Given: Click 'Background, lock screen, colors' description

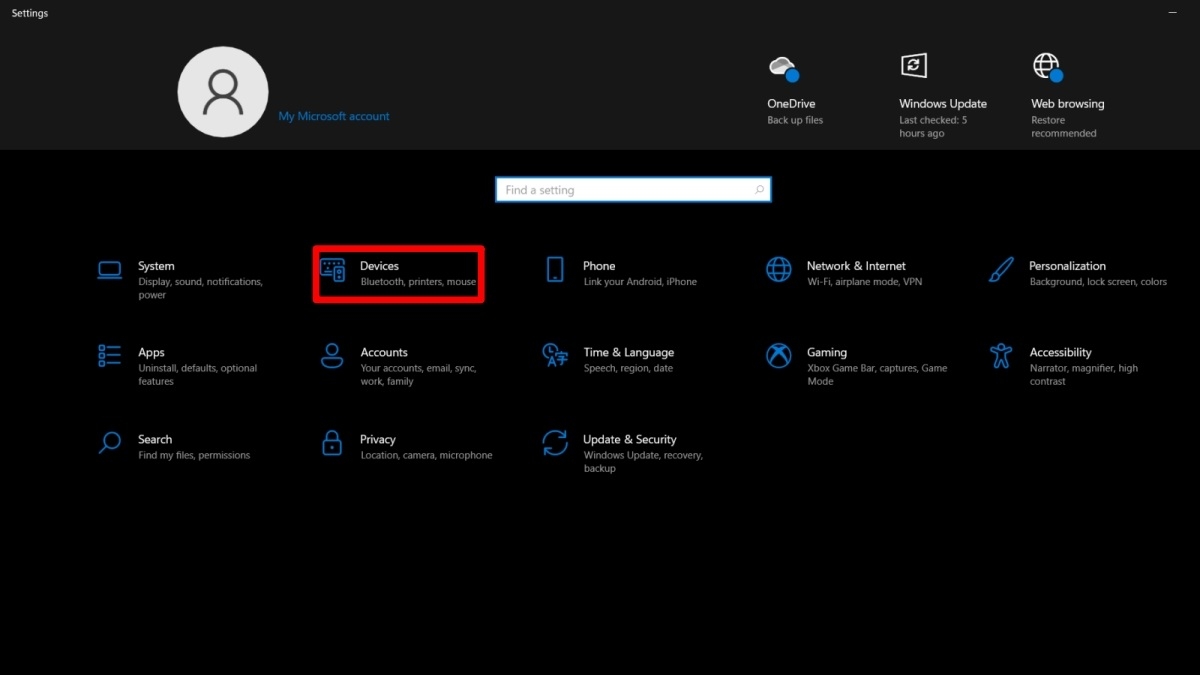Looking at the screenshot, I should 1098,282.
